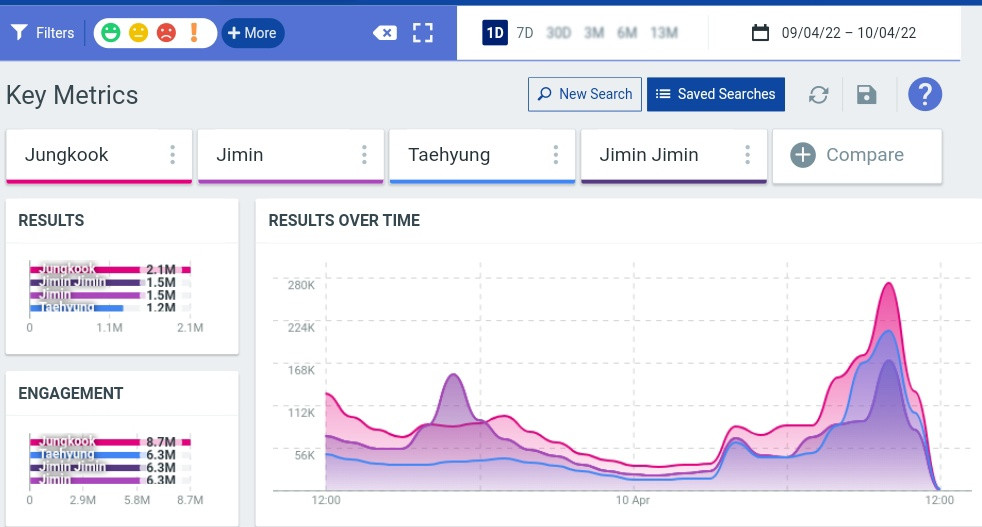Enter fullscreen with the expand icon

[423, 33]
